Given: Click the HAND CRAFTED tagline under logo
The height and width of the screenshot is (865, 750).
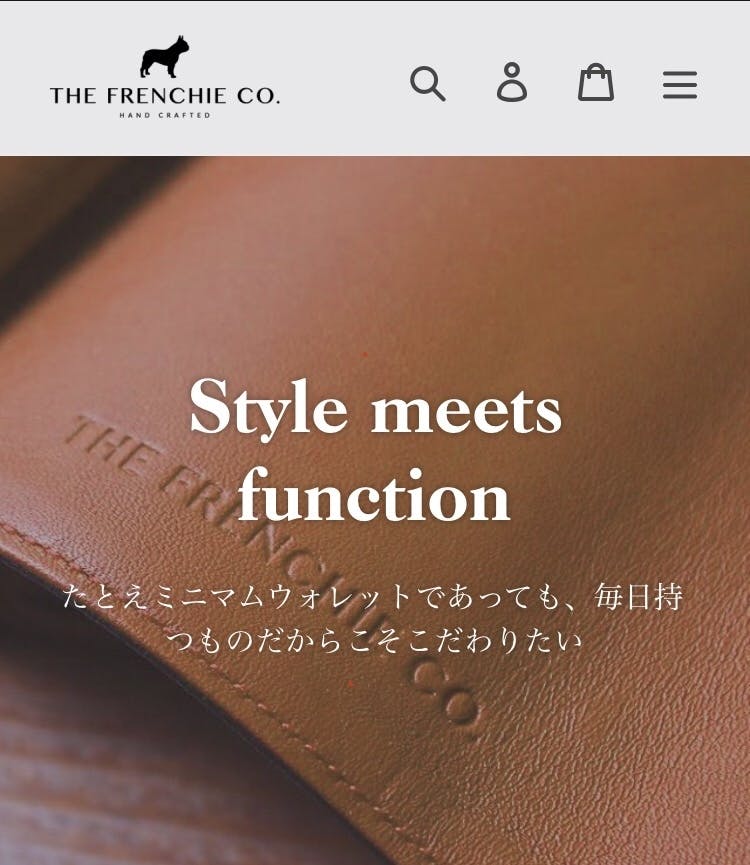Looking at the screenshot, I should tap(165, 115).
